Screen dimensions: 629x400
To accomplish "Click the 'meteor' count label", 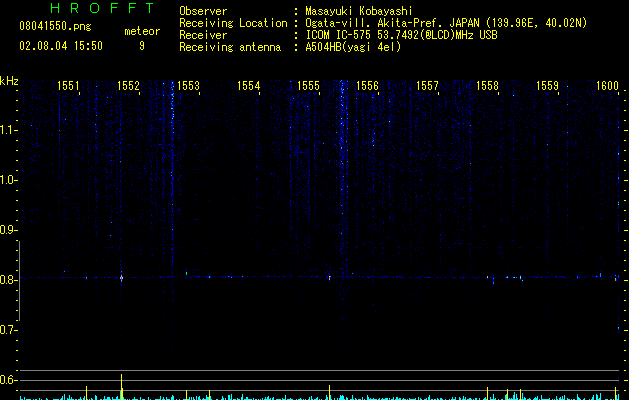I will [142, 31].
